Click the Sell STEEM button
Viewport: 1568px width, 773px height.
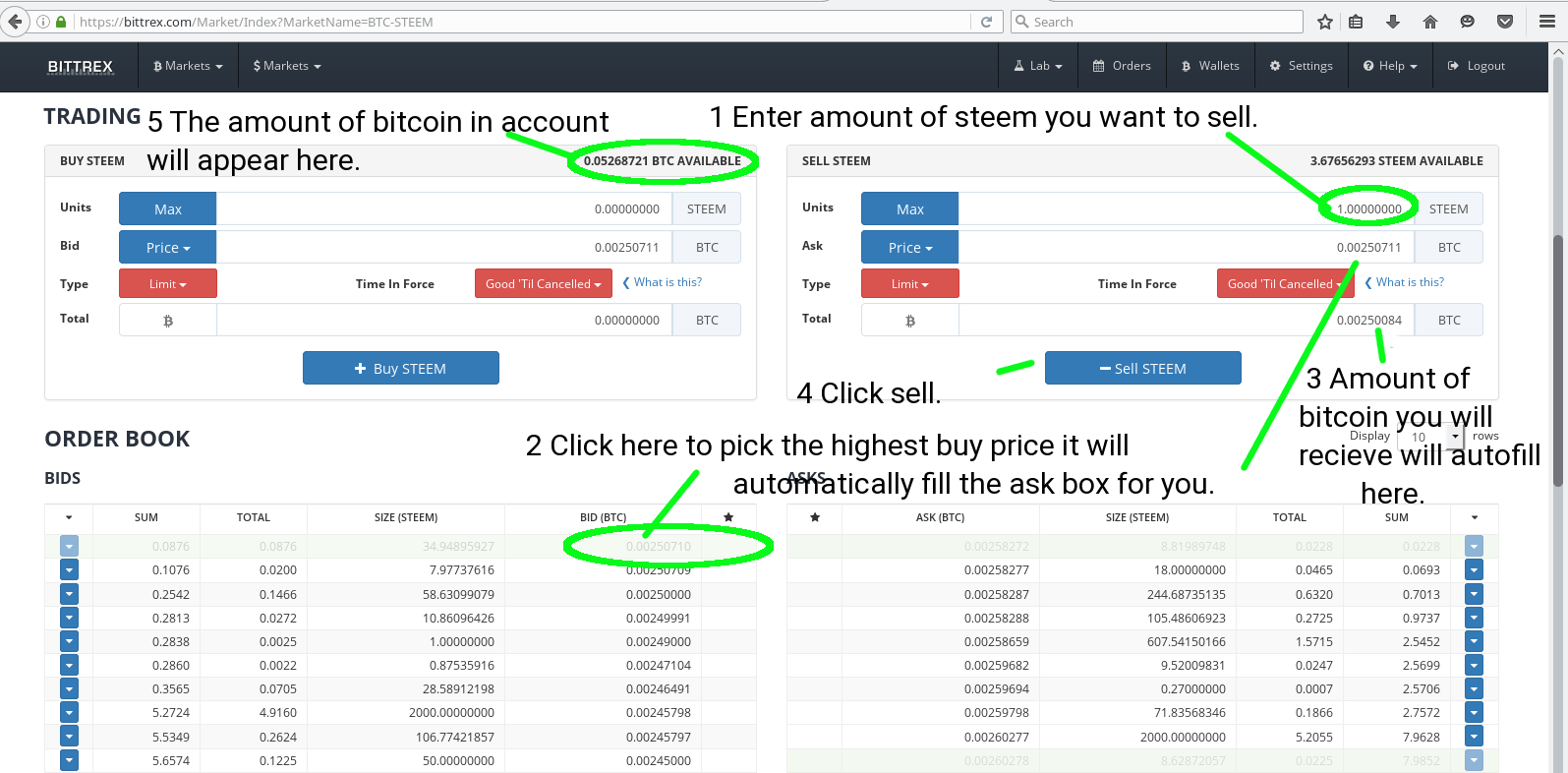[x=1143, y=368]
